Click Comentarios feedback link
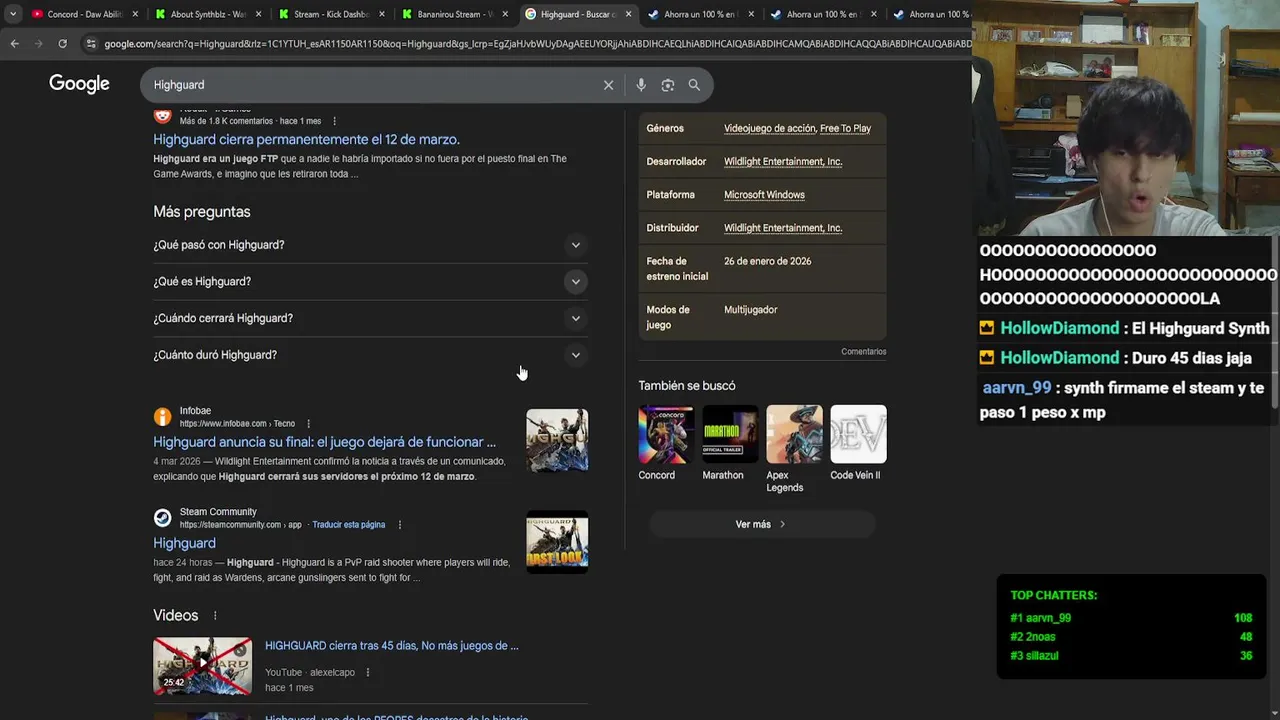This screenshot has width=1280, height=720. pos(863,352)
